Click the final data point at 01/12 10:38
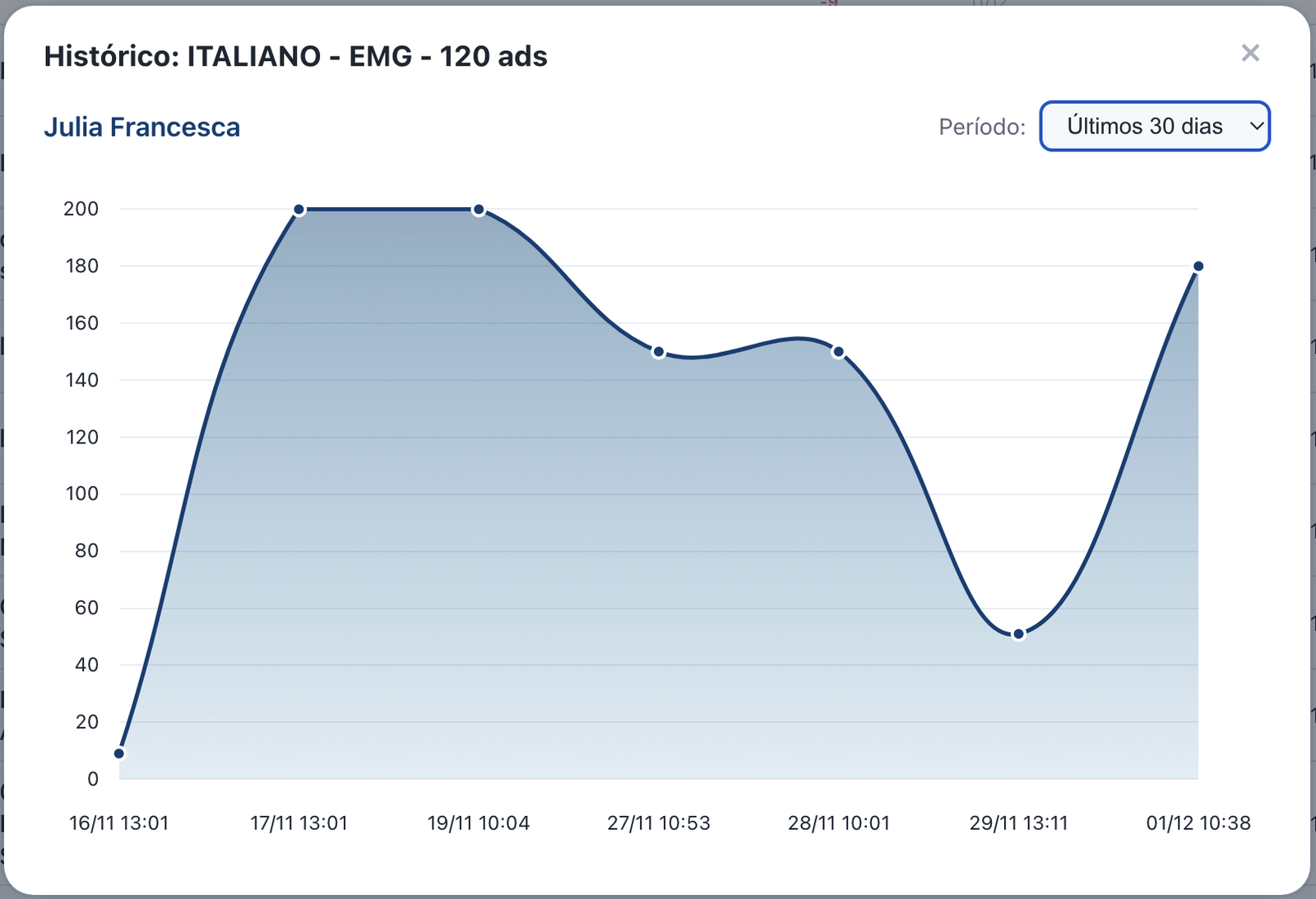Viewport: 1316px width, 899px height. click(x=1198, y=266)
